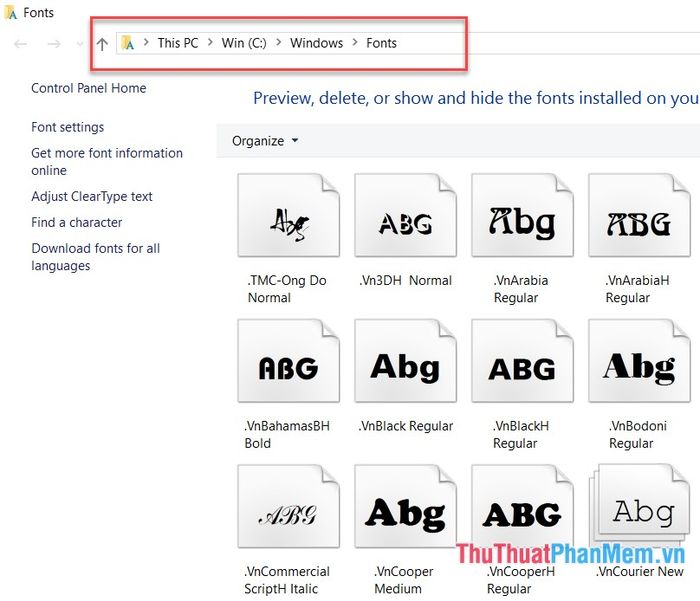This screenshot has width=700, height=601.
Task: Click the Fonts window title icon
Action: point(11,13)
